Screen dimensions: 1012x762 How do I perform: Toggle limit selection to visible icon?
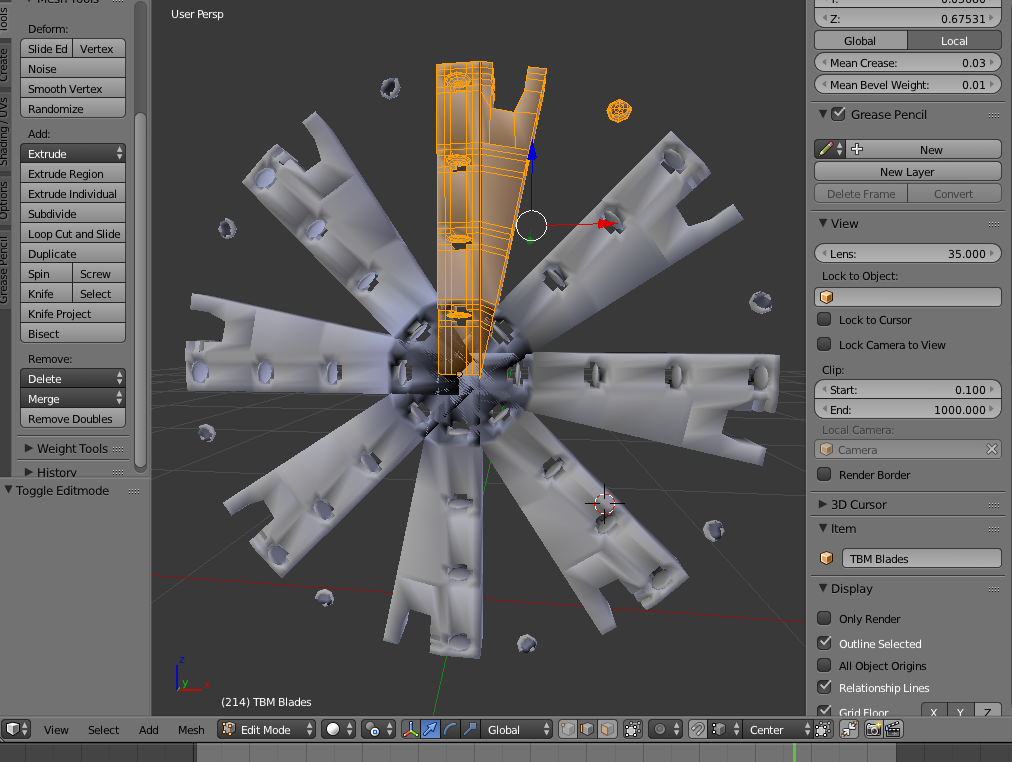tap(633, 729)
